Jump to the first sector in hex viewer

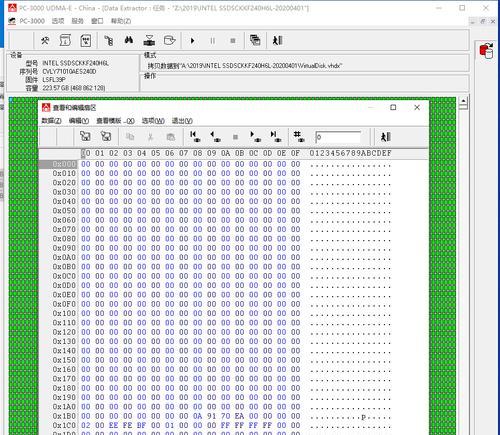pos(195,136)
